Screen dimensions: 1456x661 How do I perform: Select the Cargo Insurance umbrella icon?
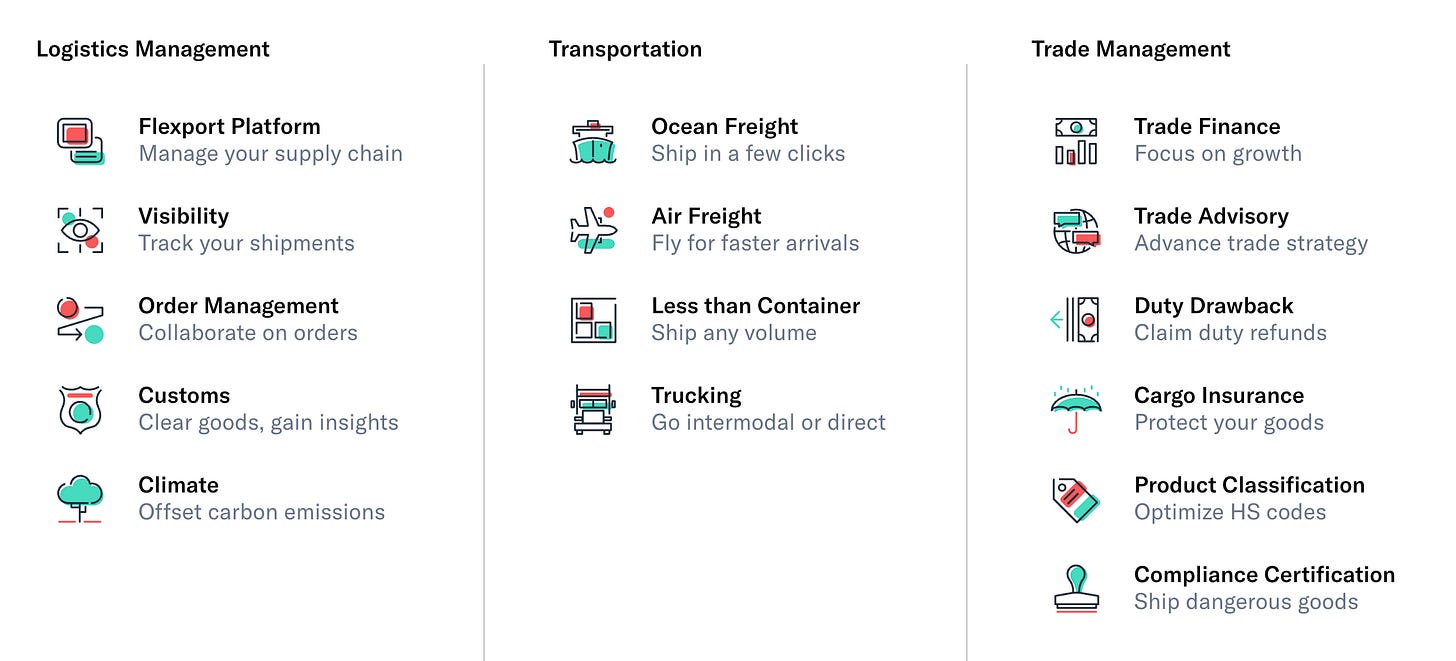pos(1075,409)
